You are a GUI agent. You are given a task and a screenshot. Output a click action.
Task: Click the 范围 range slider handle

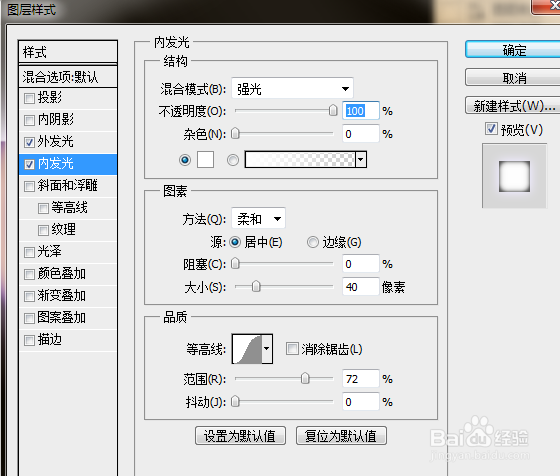pos(305,379)
